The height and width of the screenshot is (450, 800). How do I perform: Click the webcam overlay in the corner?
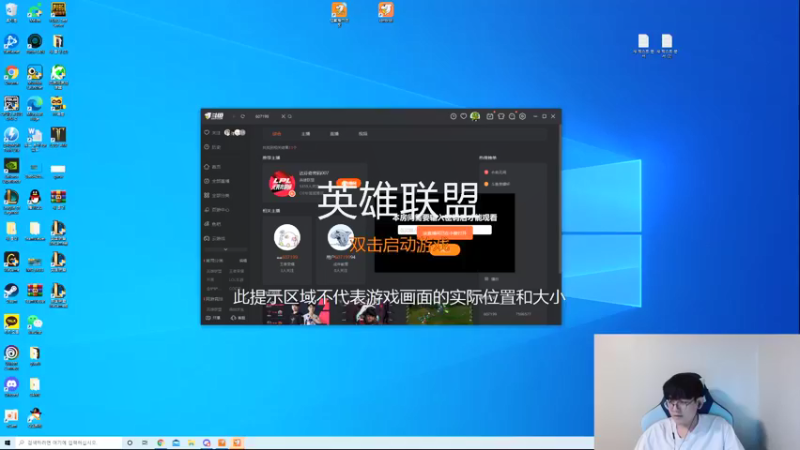tap(696, 392)
